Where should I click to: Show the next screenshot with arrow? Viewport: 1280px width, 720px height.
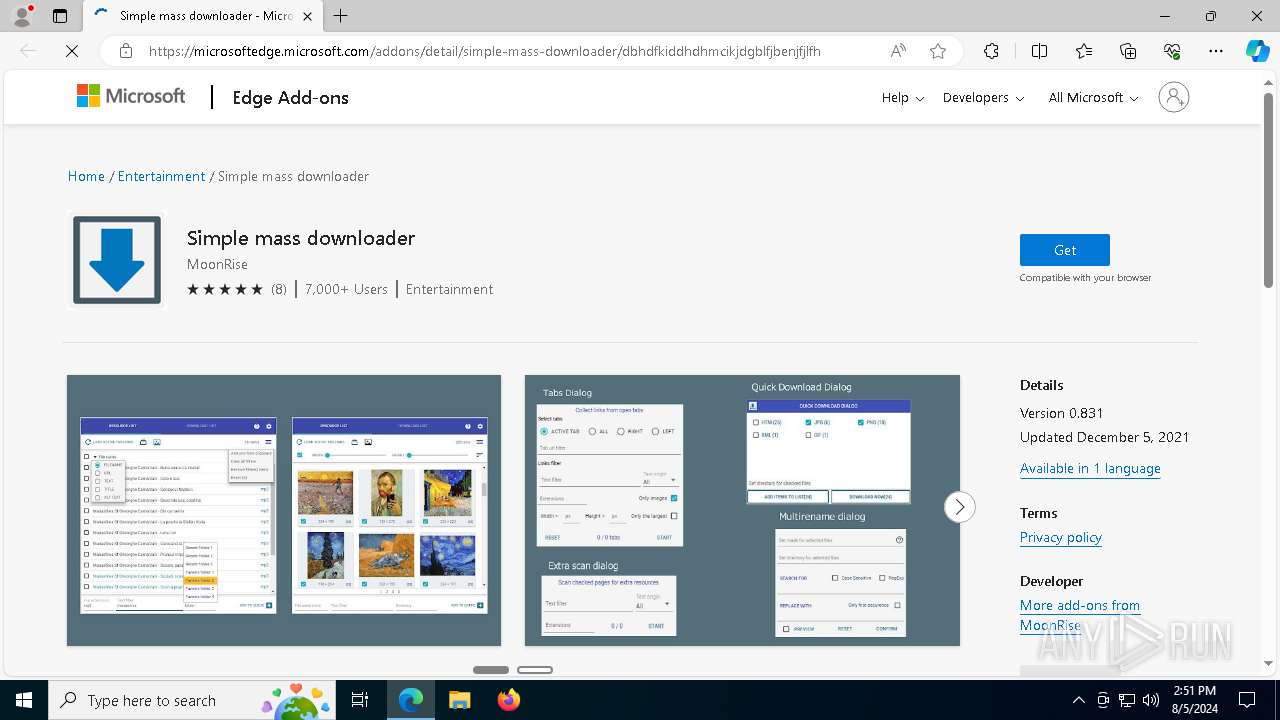pos(960,507)
